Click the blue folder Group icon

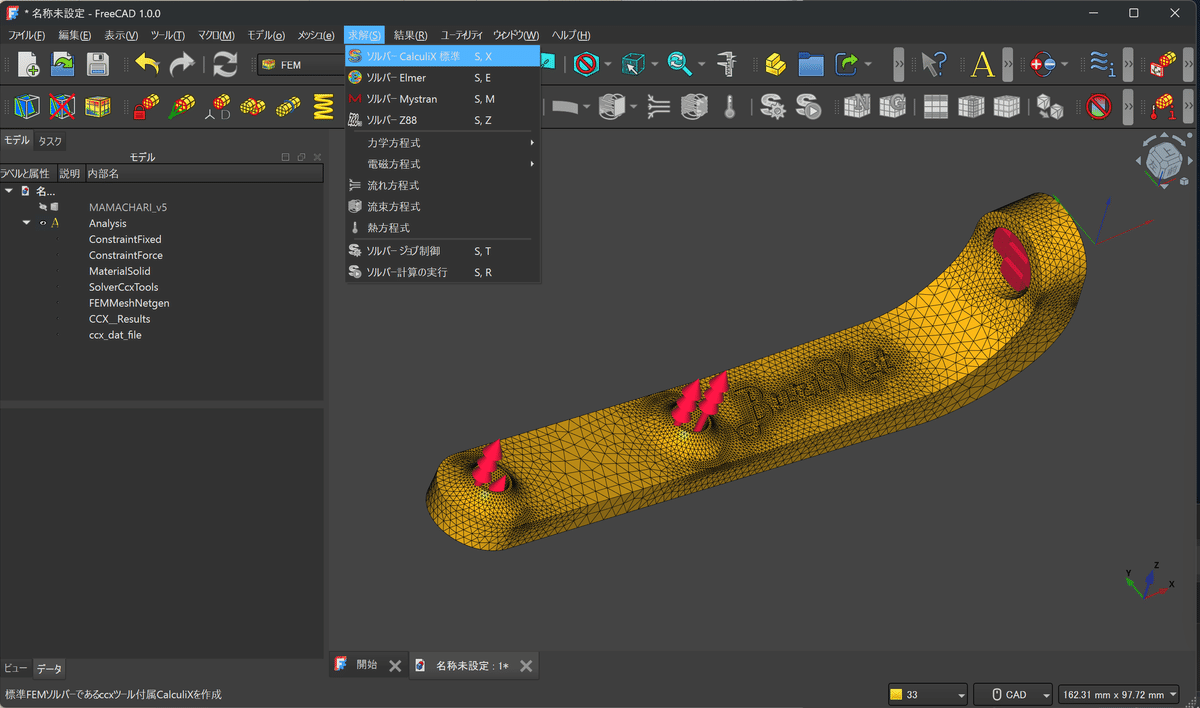811,65
